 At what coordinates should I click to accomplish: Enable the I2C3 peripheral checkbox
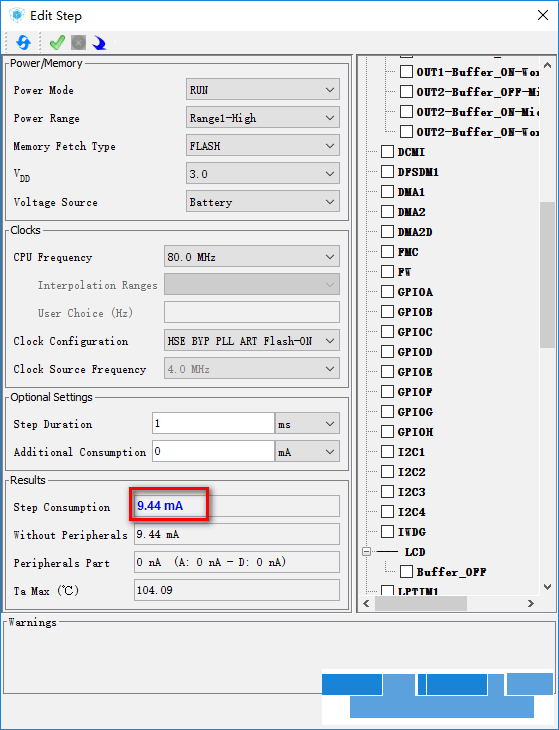pos(387,492)
